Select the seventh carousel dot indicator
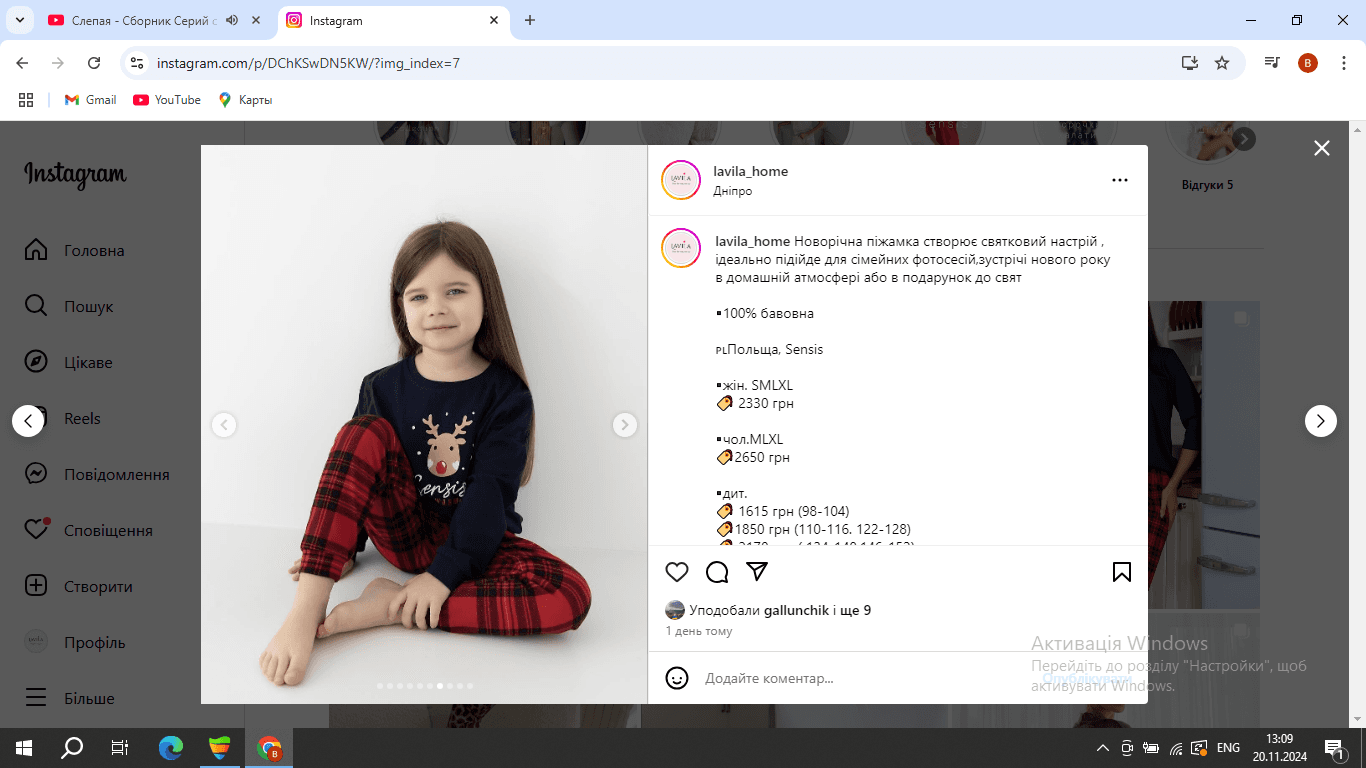Image resolution: width=1366 pixels, height=768 pixels. (440, 686)
